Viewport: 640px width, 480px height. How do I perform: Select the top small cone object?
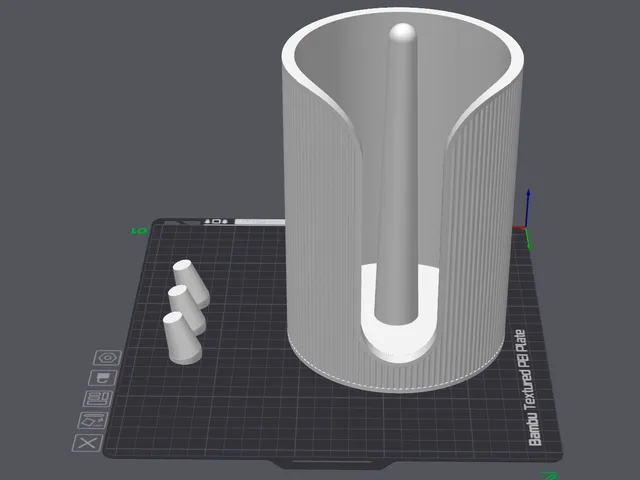point(191,283)
